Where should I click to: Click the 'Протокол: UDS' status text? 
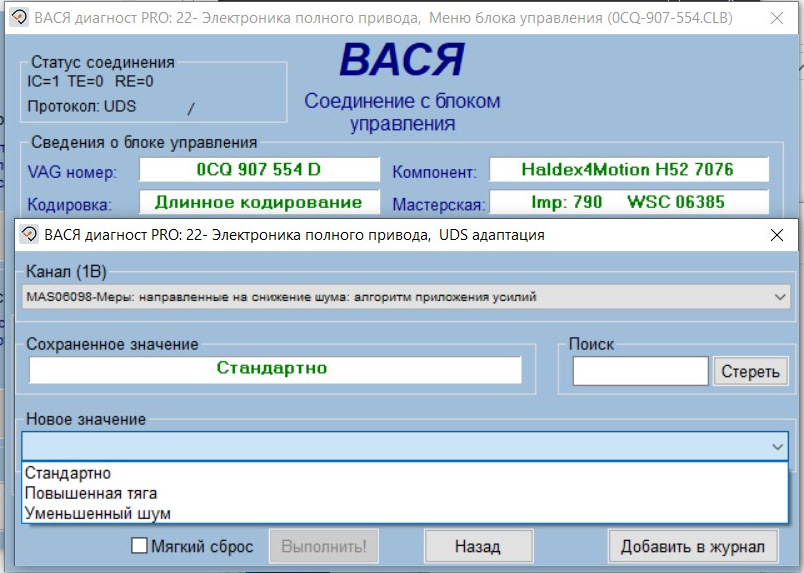tap(82, 106)
